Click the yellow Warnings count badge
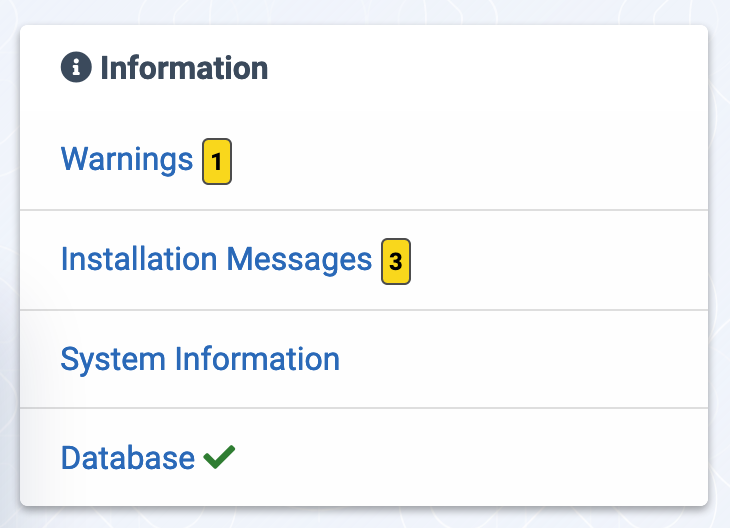Viewport: 730px width, 528px height. [217, 161]
